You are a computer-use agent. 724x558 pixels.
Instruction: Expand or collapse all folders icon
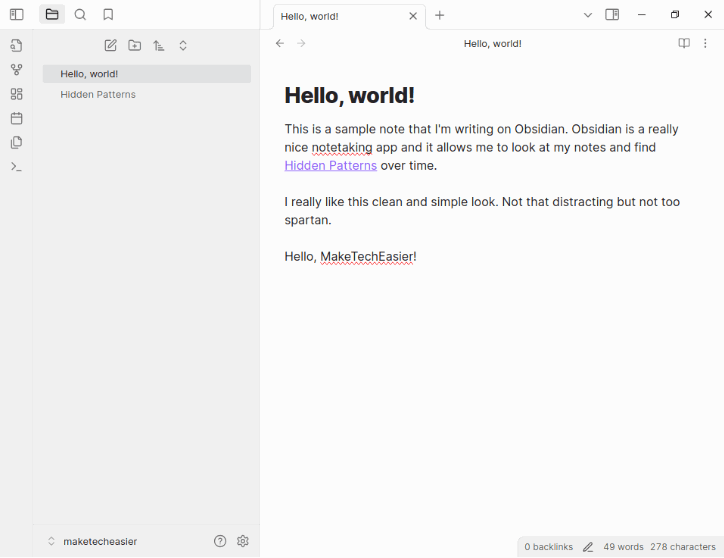183,45
